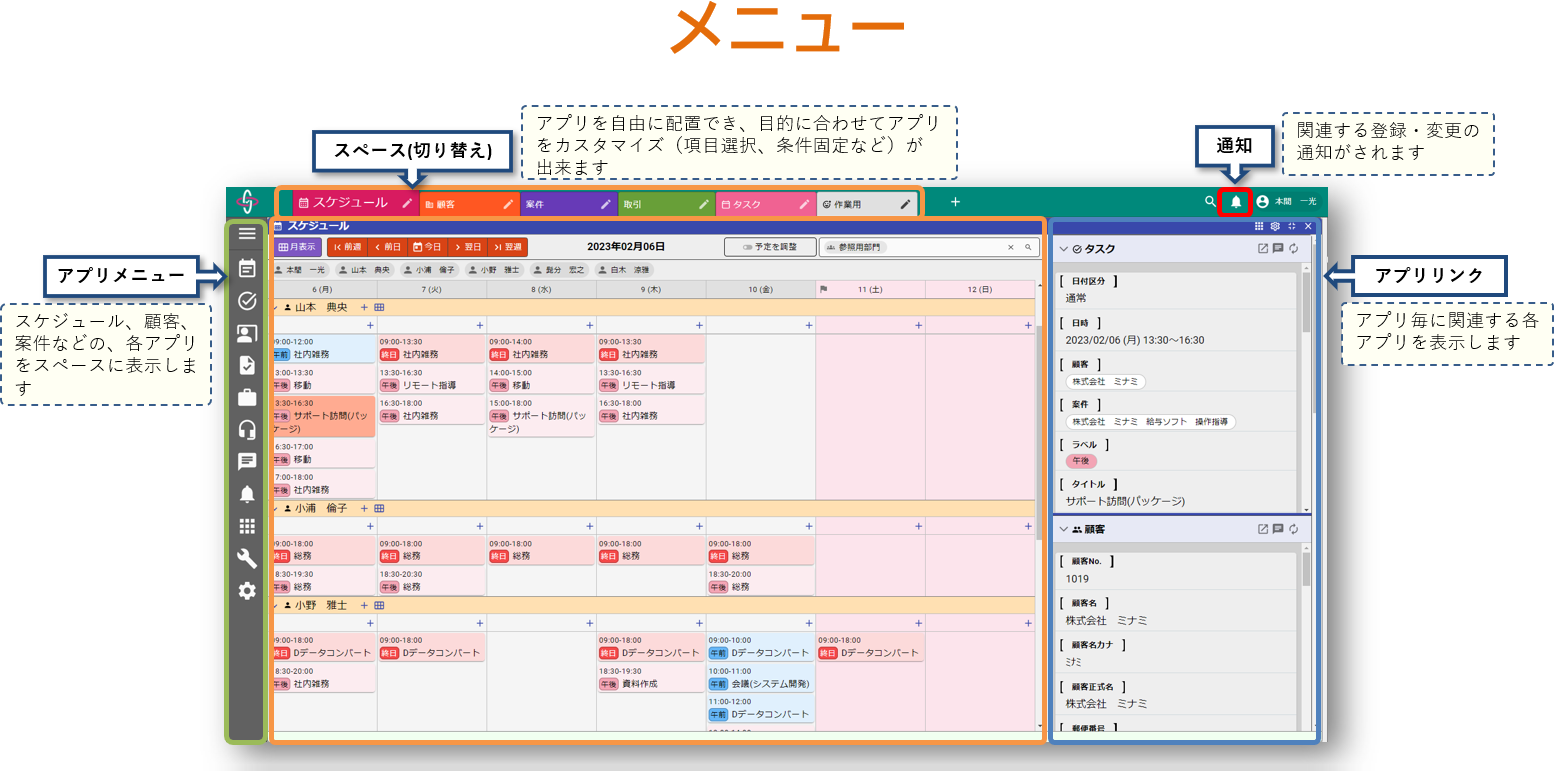Open the Schedule app from sidebar
This screenshot has width=1561, height=771.
click(247, 268)
